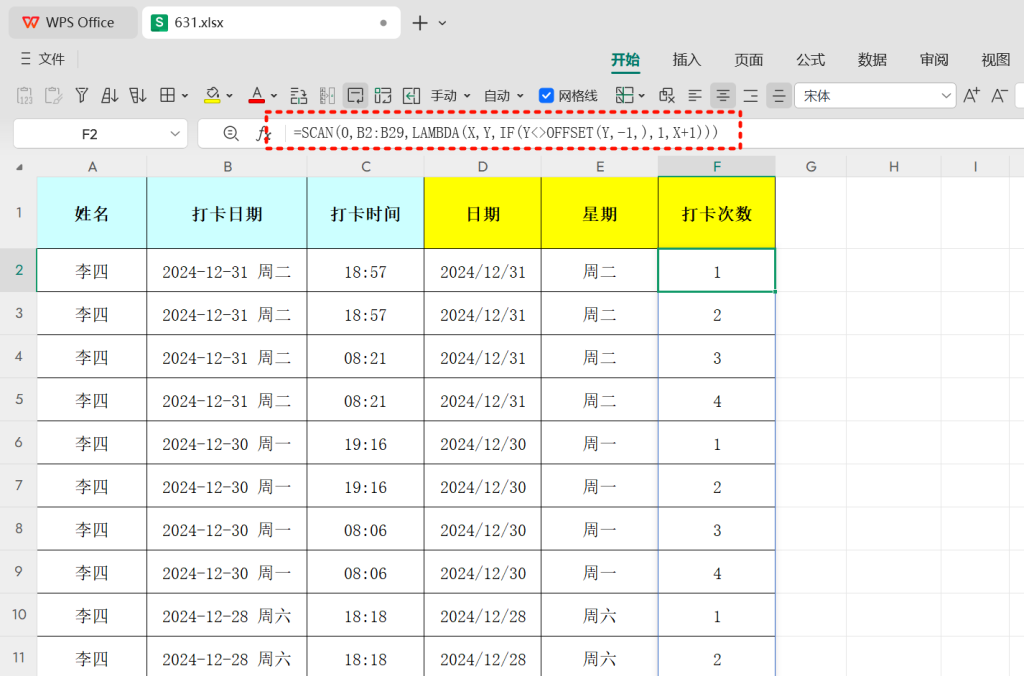
Task: Apply cell borders icon
Action: click(167, 96)
